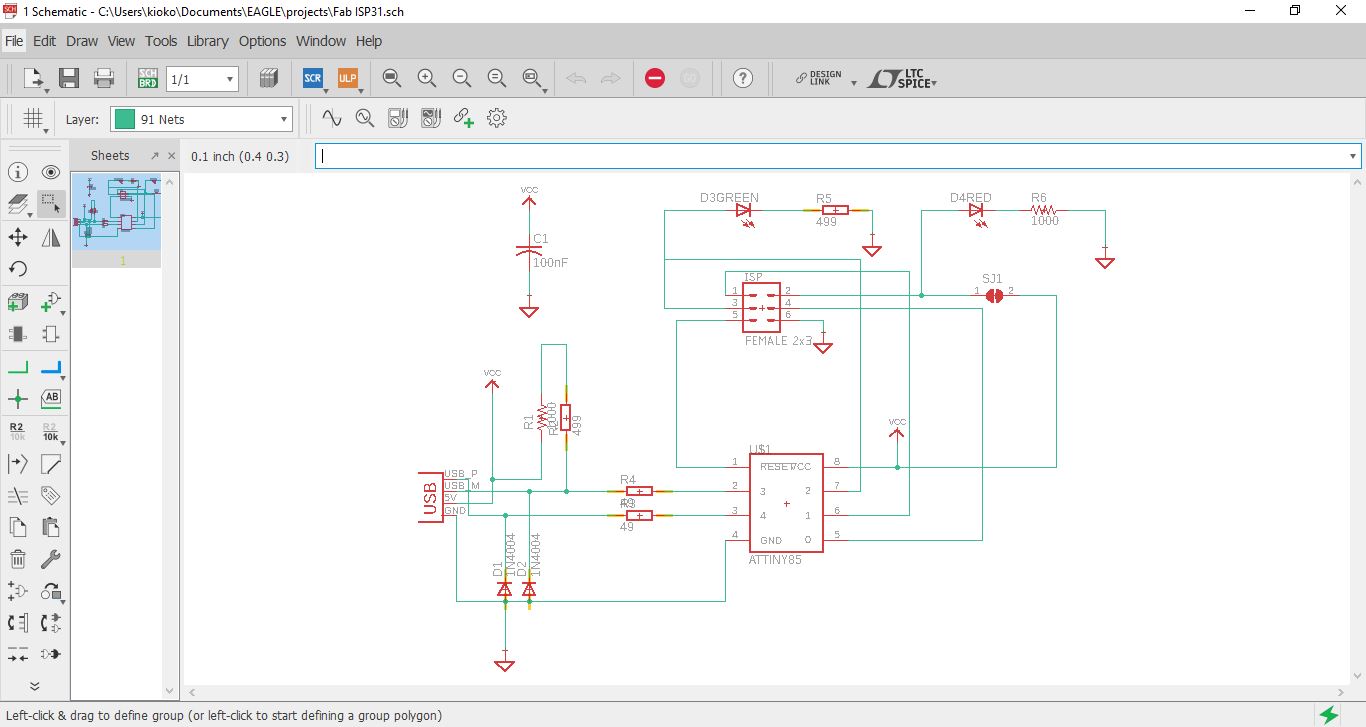Select the Miter wire tool

click(x=51, y=464)
